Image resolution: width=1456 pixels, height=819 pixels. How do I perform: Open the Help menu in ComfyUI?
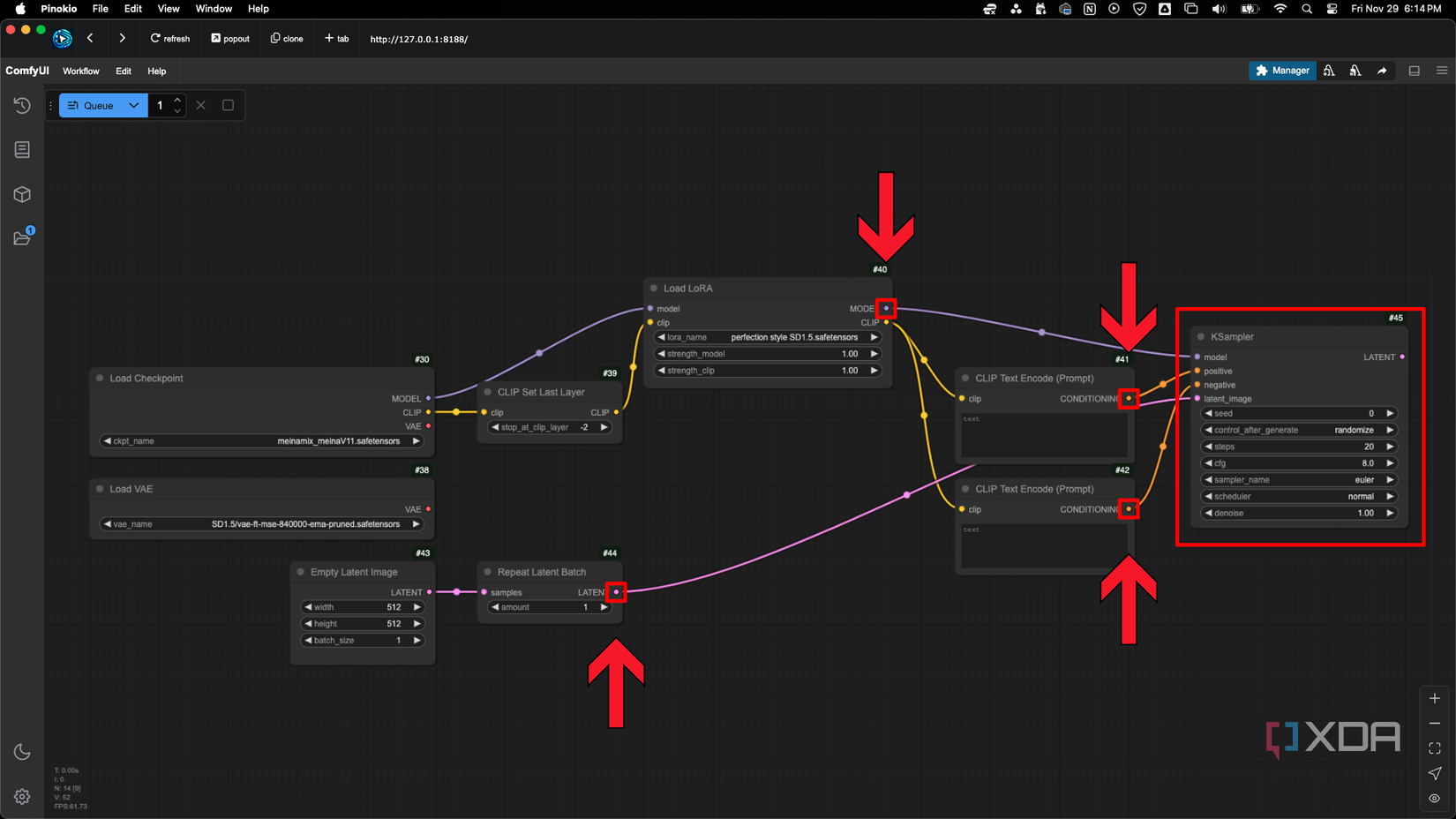(156, 71)
